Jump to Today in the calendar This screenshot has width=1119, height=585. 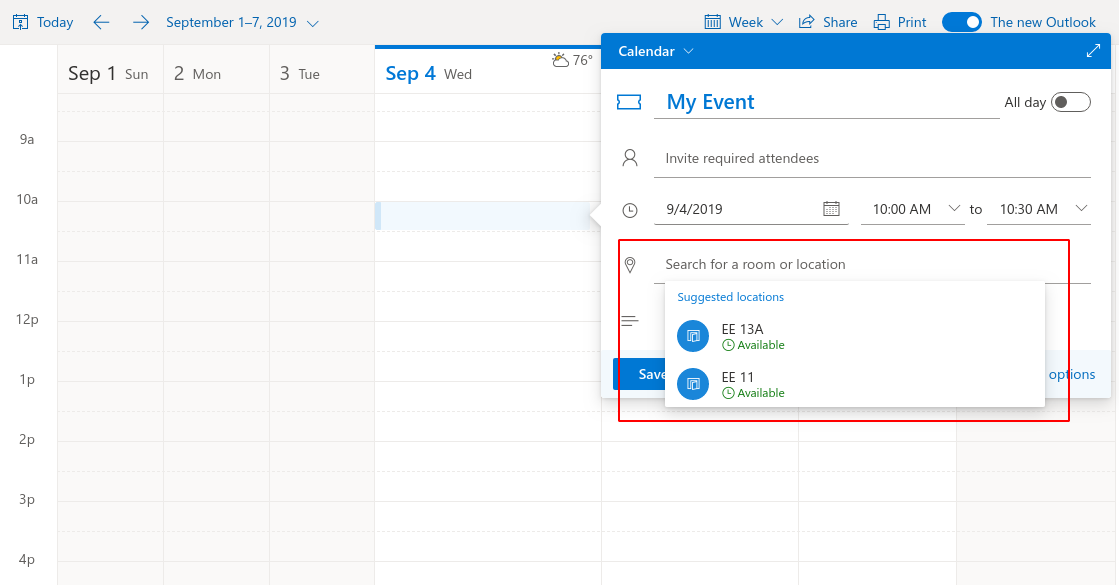coord(43,22)
